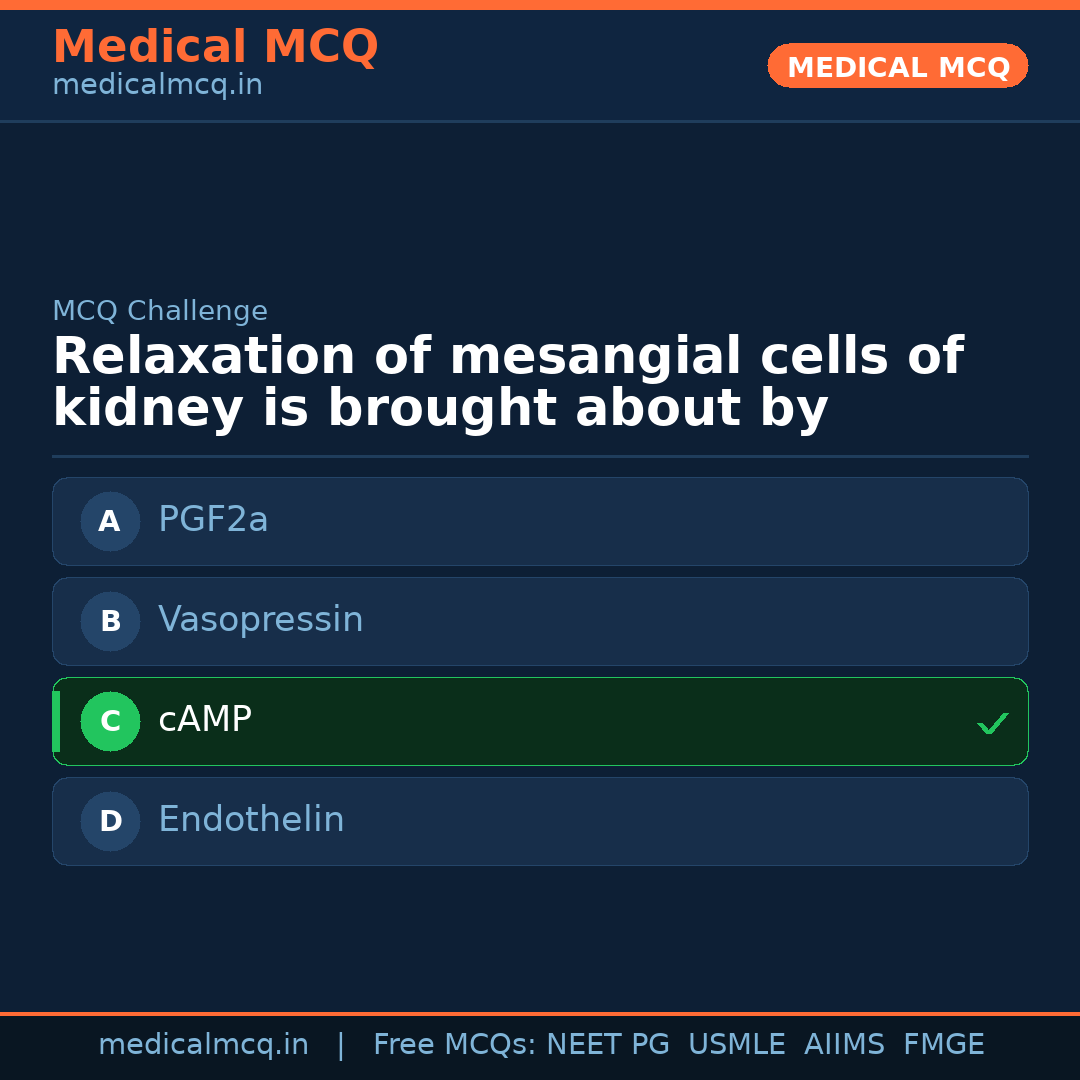Viewport: 1080px width, 1080px height.
Task: Select the Vasopressin answer option
Action: point(540,621)
